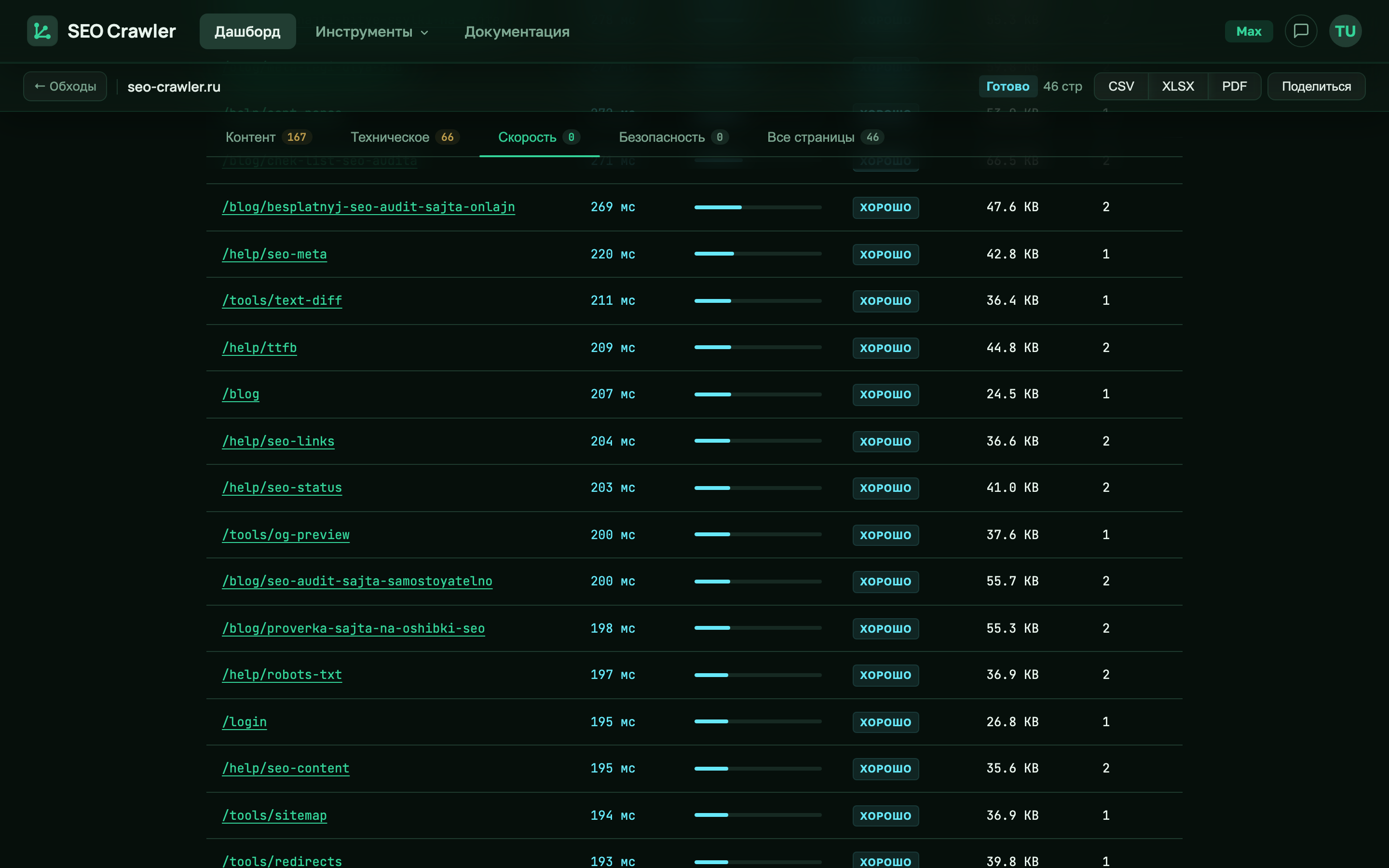This screenshot has width=1389, height=868.
Task: Open the /help/seo-meta link
Action: pos(274,254)
